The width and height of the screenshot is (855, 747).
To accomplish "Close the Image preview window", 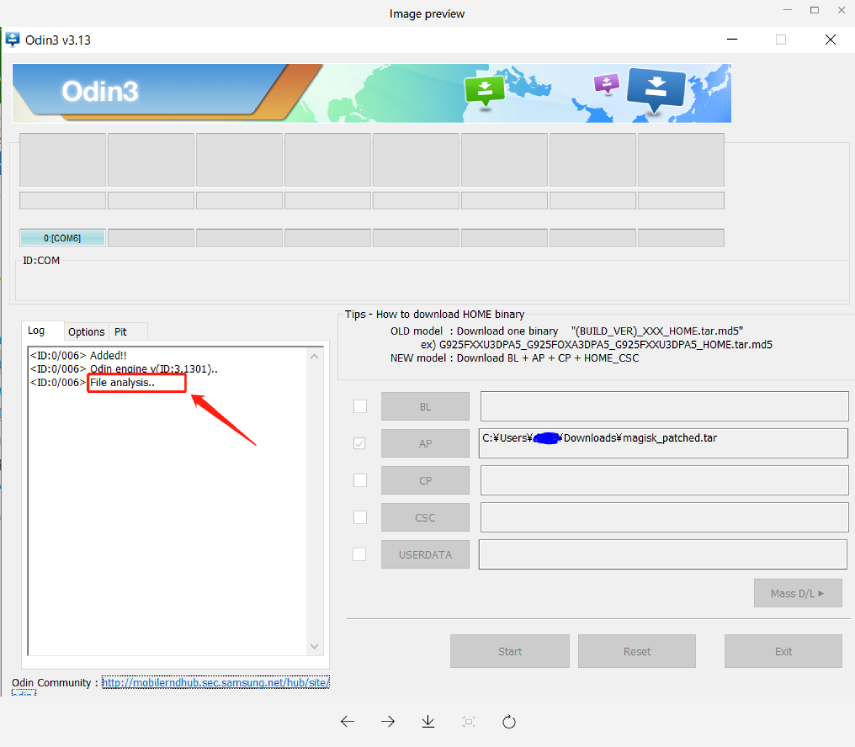I will click(841, 10).
